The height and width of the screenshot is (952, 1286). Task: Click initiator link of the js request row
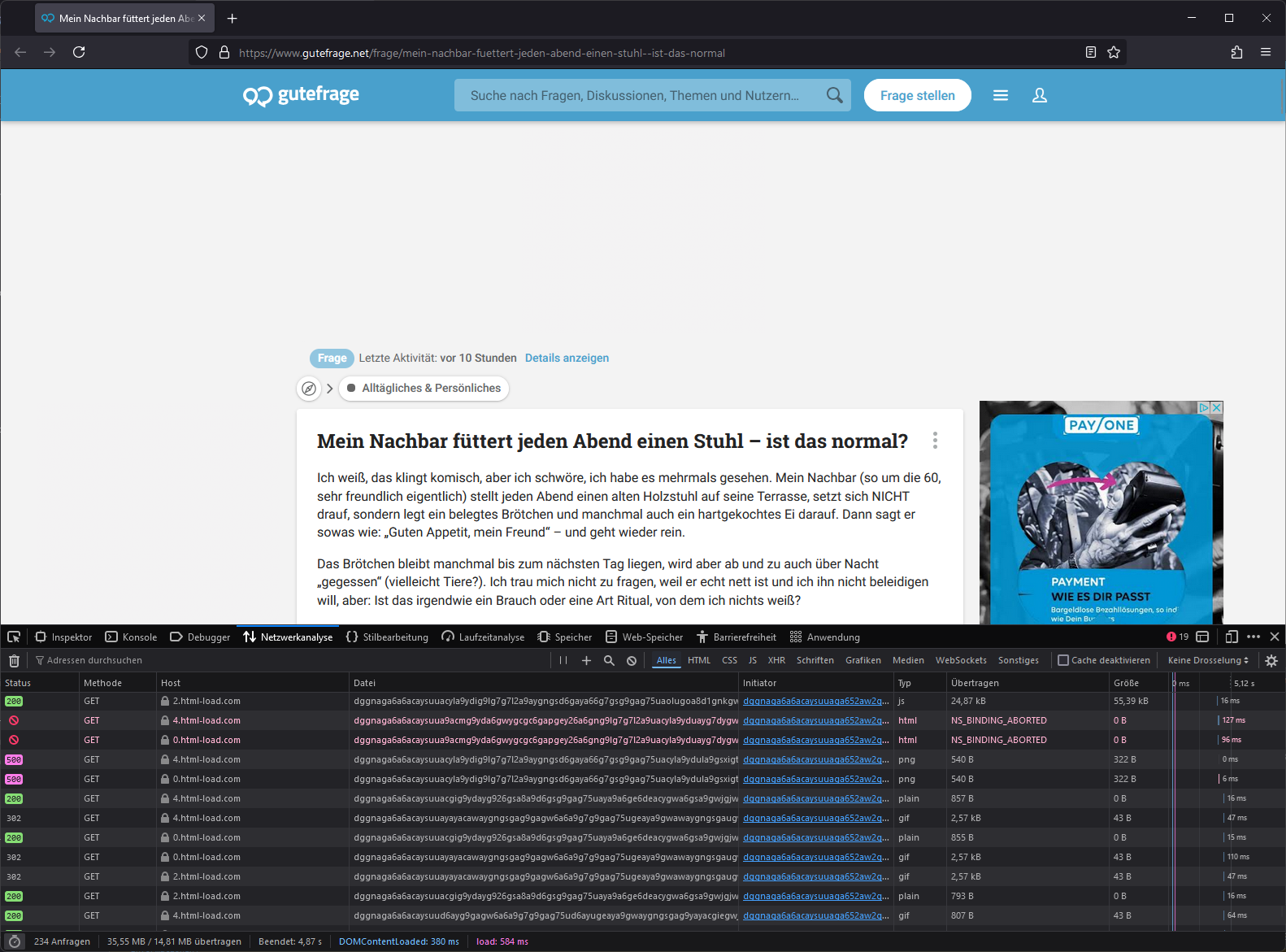pyautogui.click(x=815, y=701)
